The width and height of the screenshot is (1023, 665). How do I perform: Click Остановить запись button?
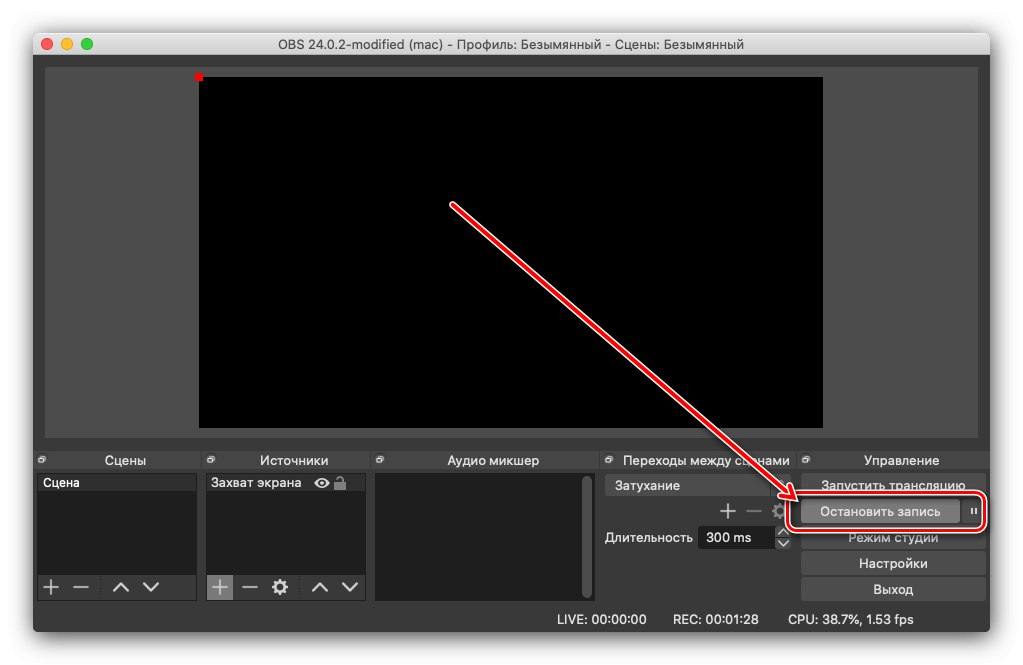point(880,512)
